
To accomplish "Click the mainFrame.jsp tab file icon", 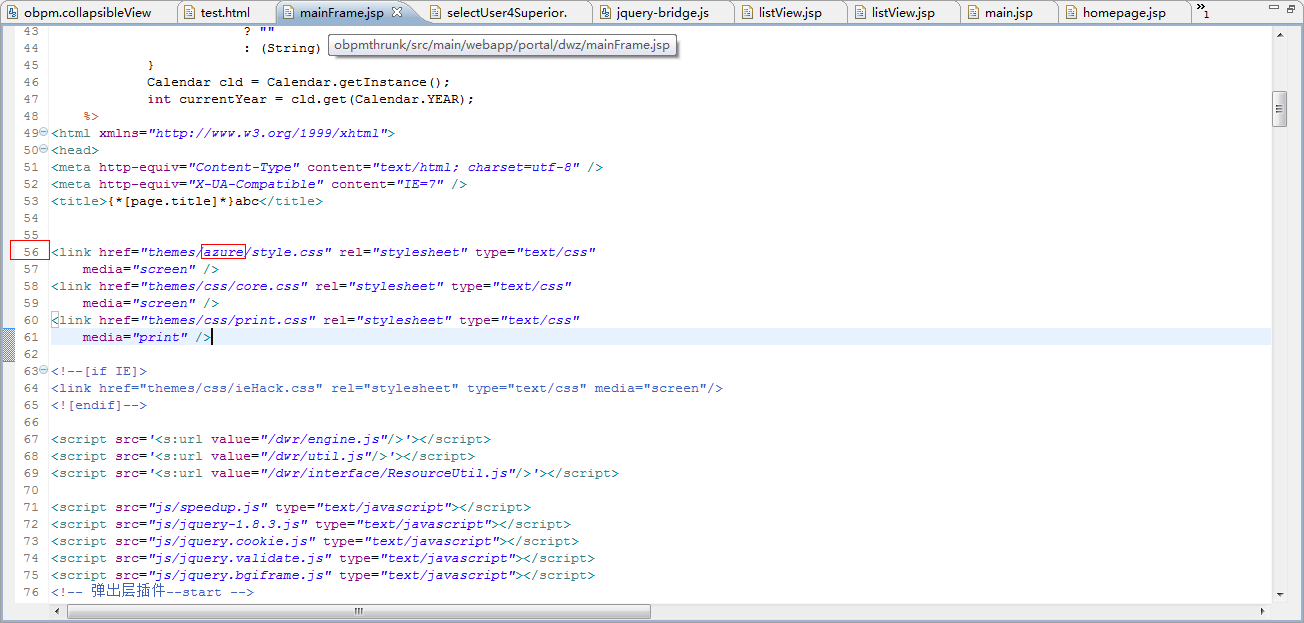I will pos(288,13).
